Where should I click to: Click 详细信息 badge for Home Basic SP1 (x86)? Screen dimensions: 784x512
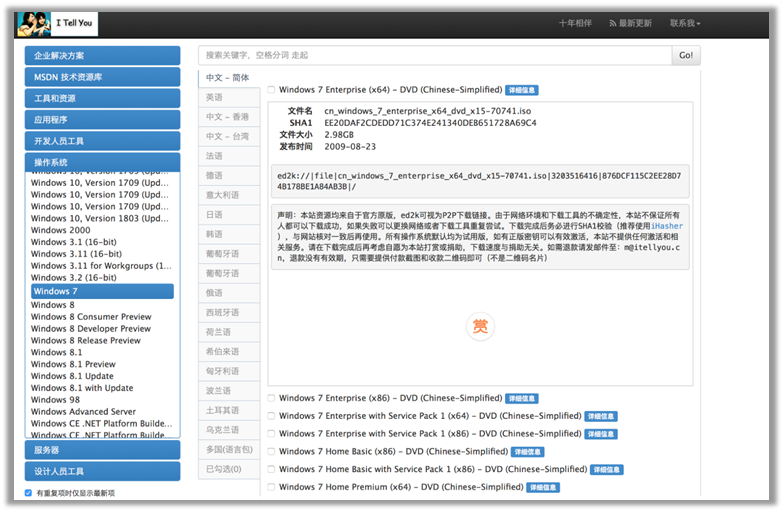606,470
